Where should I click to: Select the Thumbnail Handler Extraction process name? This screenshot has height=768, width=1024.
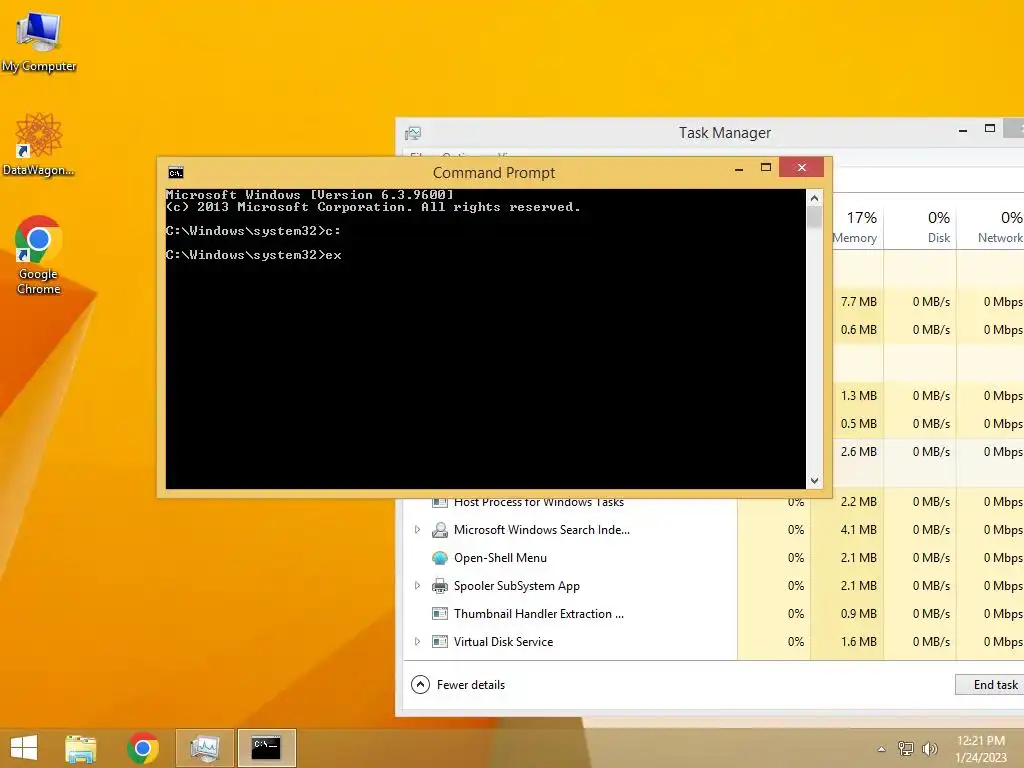[x=539, y=614]
